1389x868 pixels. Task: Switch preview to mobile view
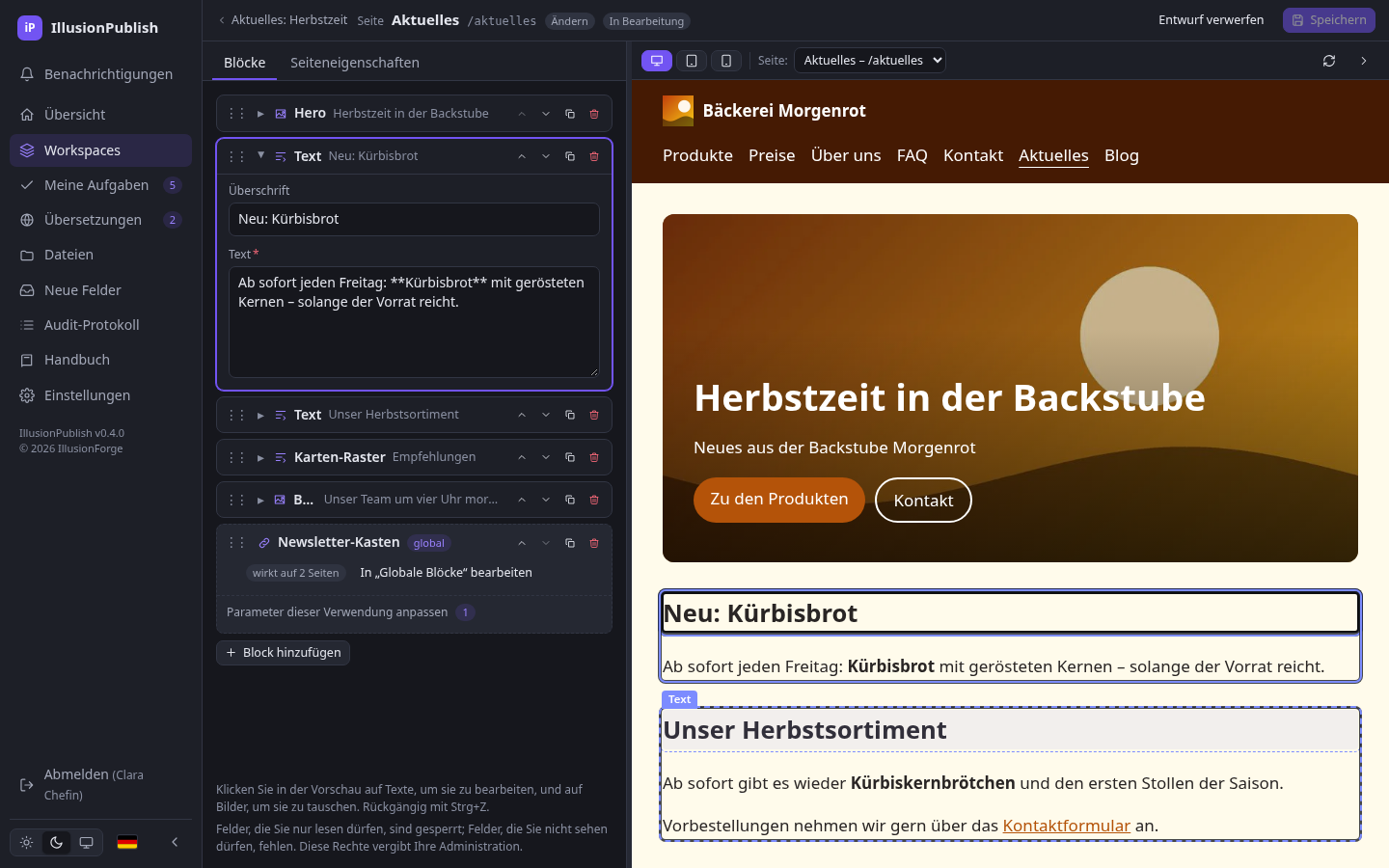(x=726, y=61)
